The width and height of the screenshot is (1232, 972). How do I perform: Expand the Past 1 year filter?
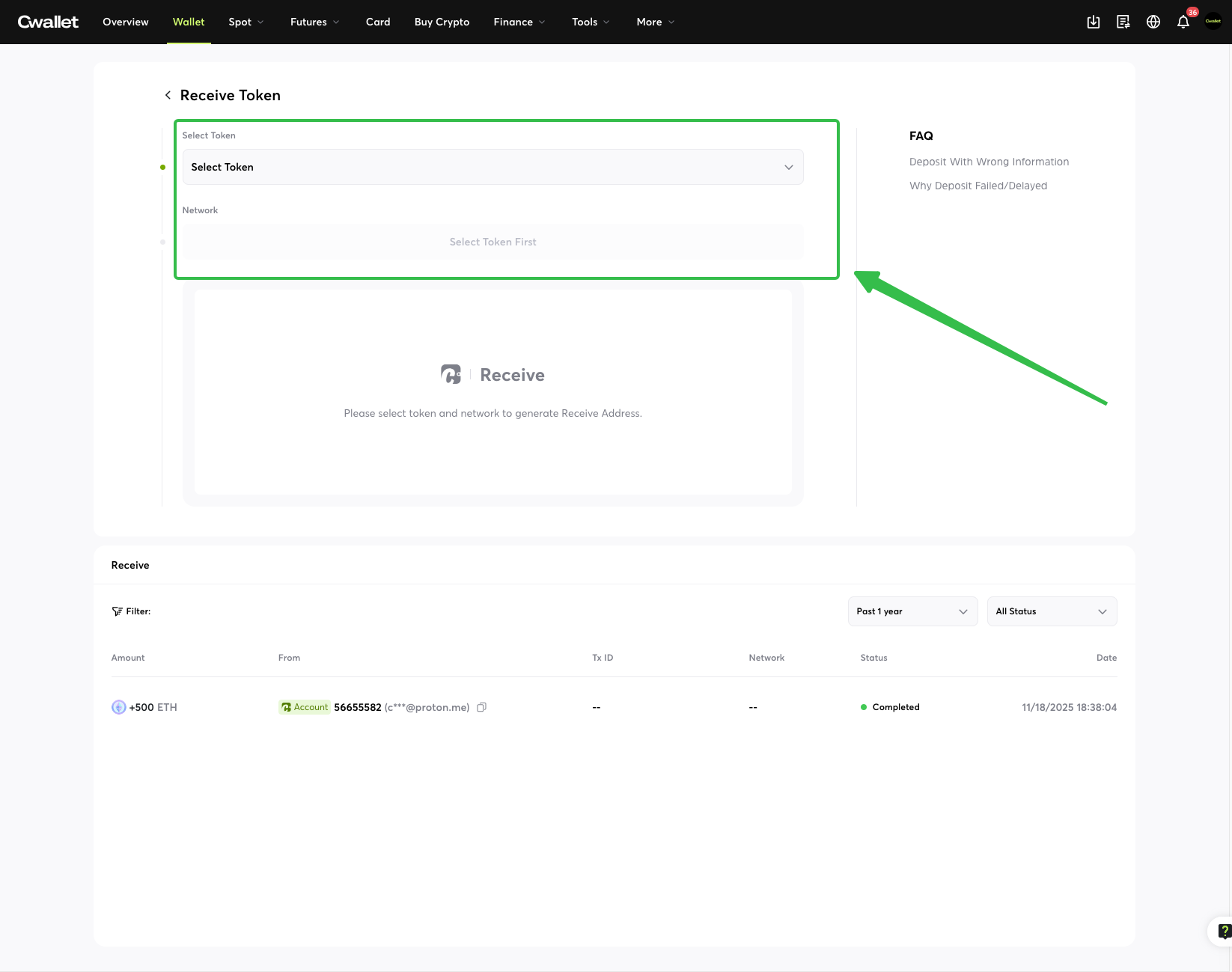pos(912,611)
